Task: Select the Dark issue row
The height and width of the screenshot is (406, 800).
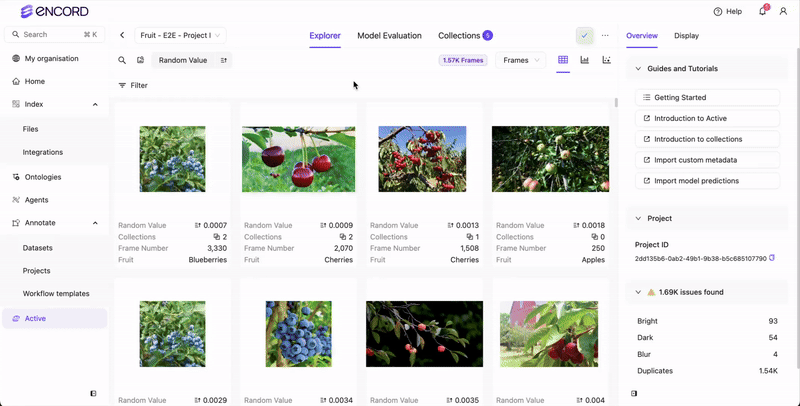Action: [x=707, y=338]
